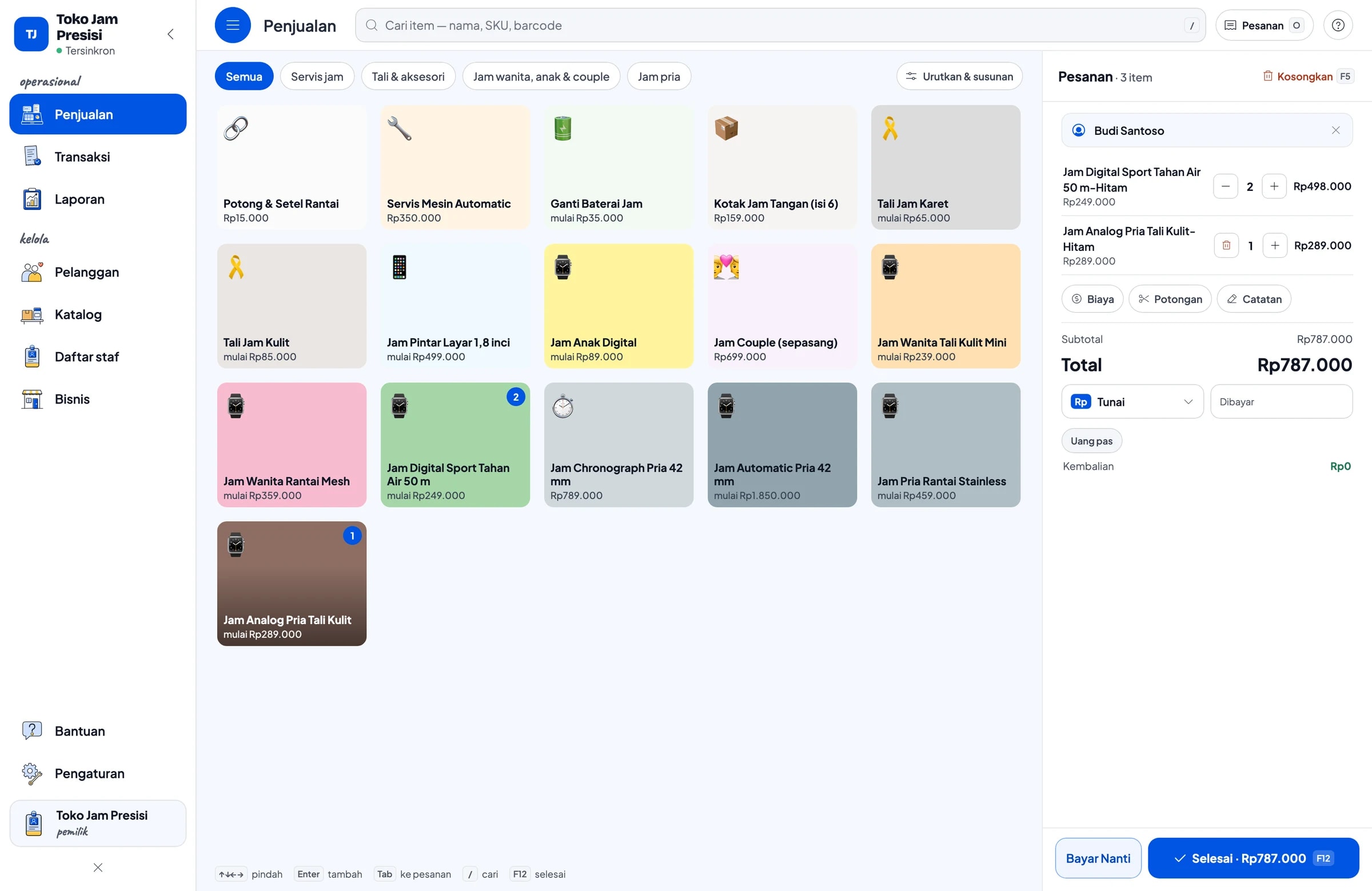Image resolution: width=1372 pixels, height=891 pixels.
Task: Decrease quantity of Jam Digital Sport
Action: click(x=1225, y=186)
